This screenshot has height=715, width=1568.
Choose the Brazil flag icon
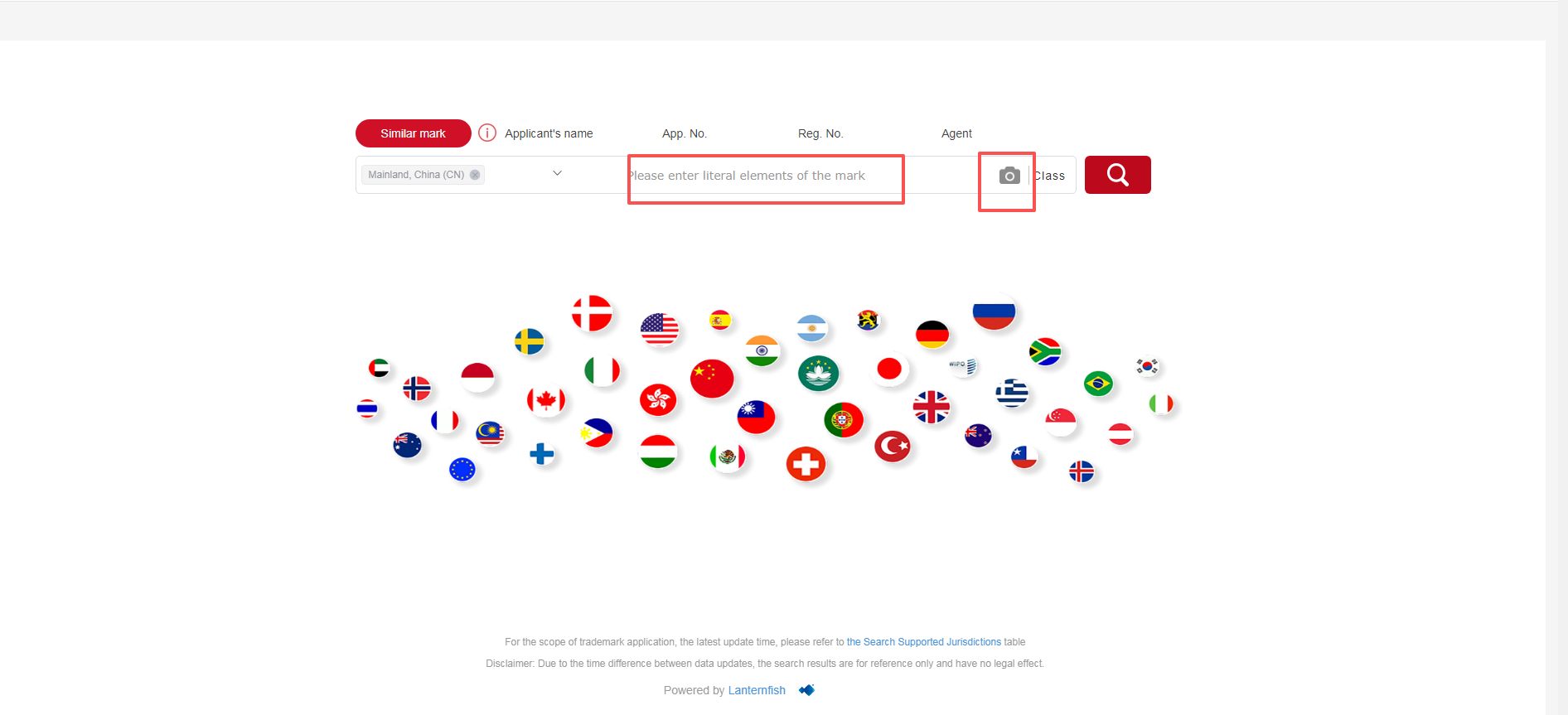[x=1098, y=384]
